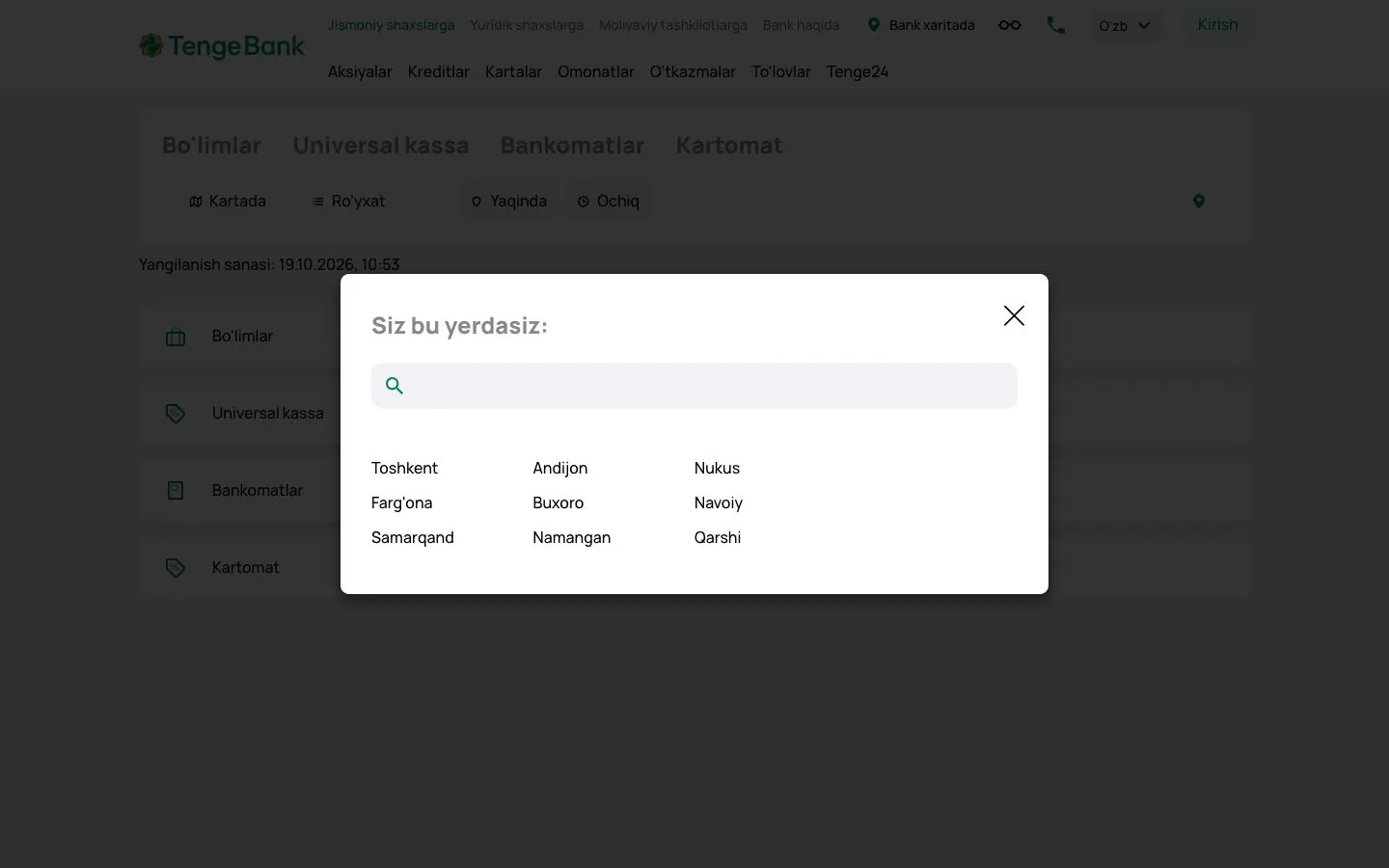Screen dimensions: 1389x868
Task: Open the O'zb language dropdown
Action: pyautogui.click(x=1125, y=25)
